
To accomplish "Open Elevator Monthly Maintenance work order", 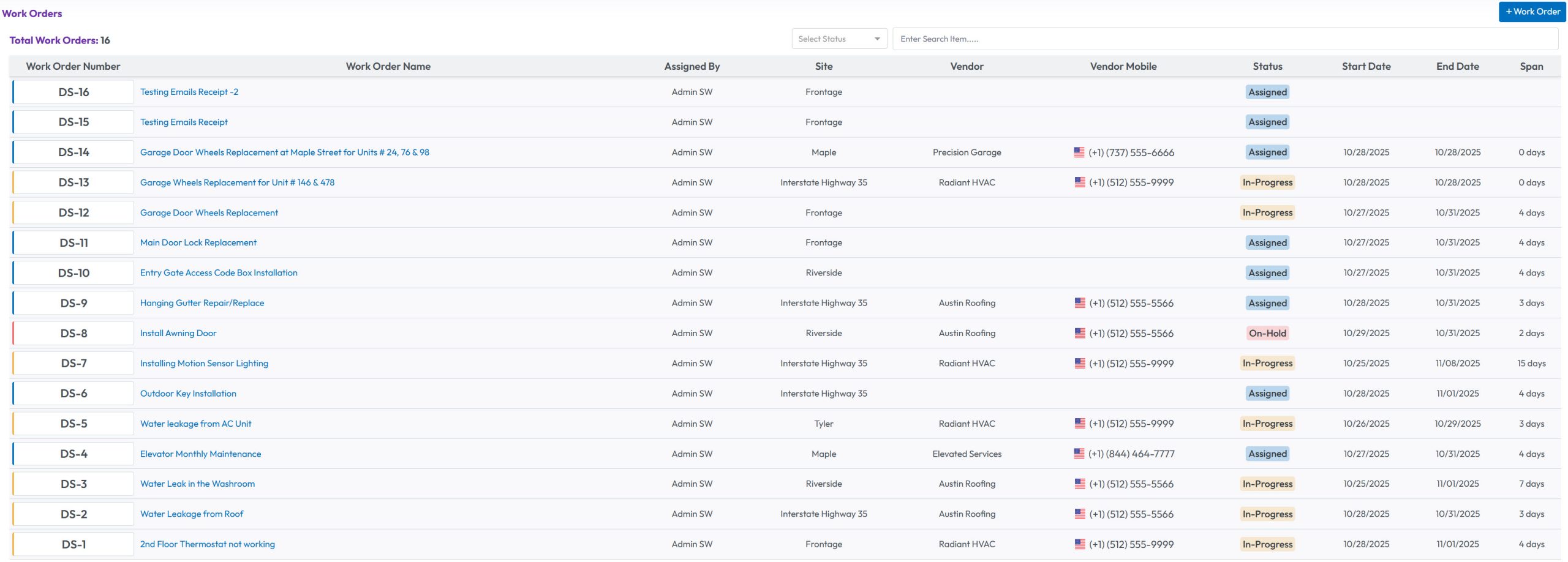I will 200,454.
